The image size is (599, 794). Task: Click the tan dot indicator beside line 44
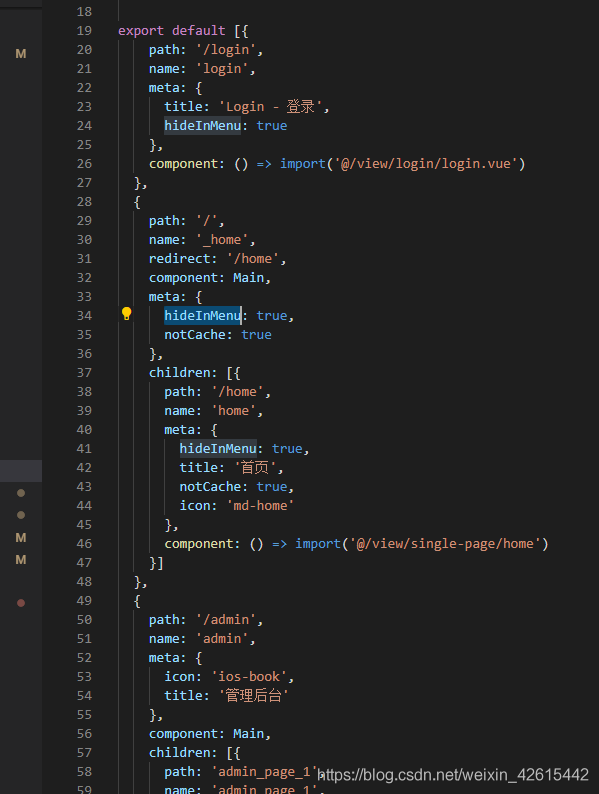tap(21, 515)
